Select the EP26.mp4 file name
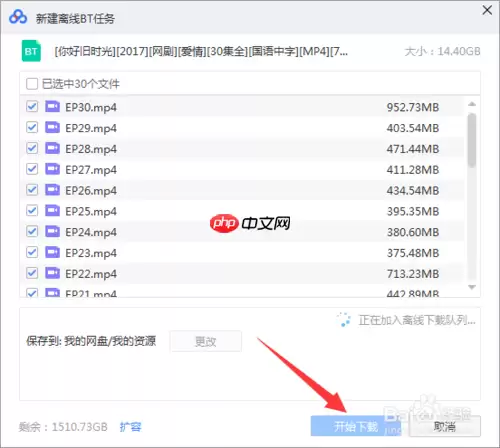 [91, 191]
